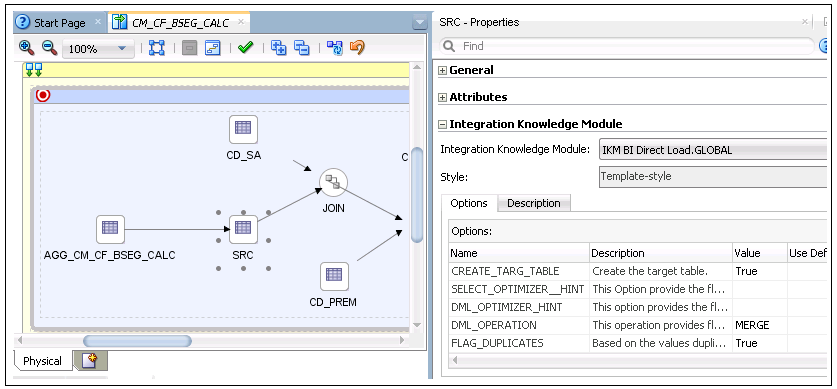
Task: Click the grayed box toolbar icon
Action: click(x=189, y=49)
